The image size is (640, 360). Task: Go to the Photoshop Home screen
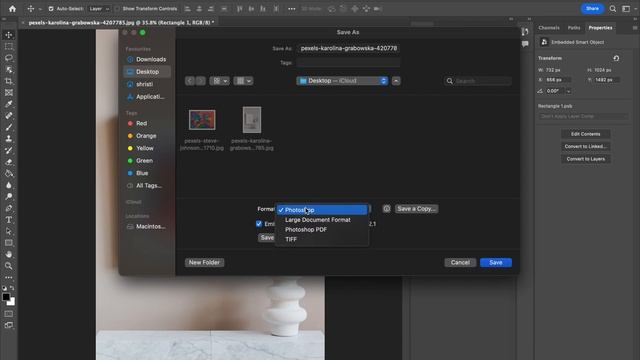[x=12, y=9]
